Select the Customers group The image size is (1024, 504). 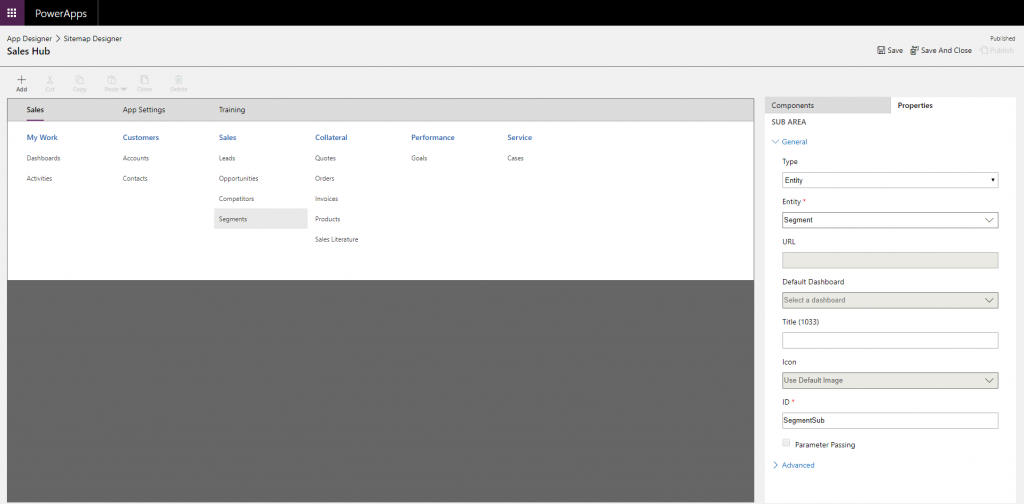click(140, 138)
